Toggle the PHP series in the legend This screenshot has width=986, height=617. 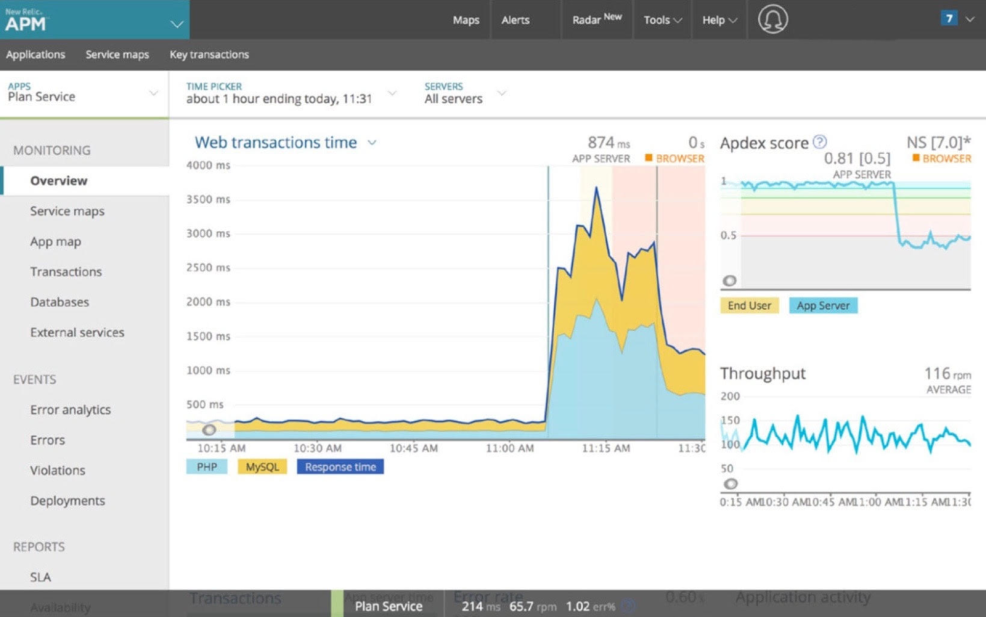tap(205, 466)
